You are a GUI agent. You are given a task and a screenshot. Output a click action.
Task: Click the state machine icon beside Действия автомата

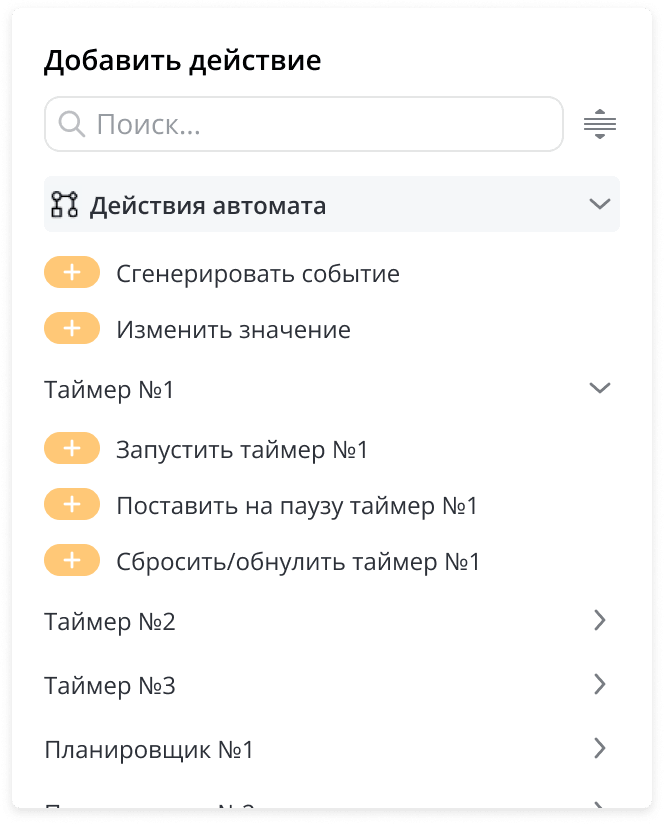coord(65,204)
